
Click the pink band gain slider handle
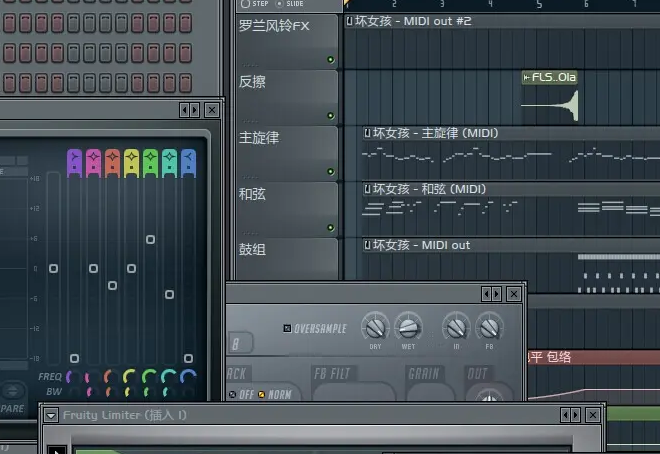tap(93, 268)
